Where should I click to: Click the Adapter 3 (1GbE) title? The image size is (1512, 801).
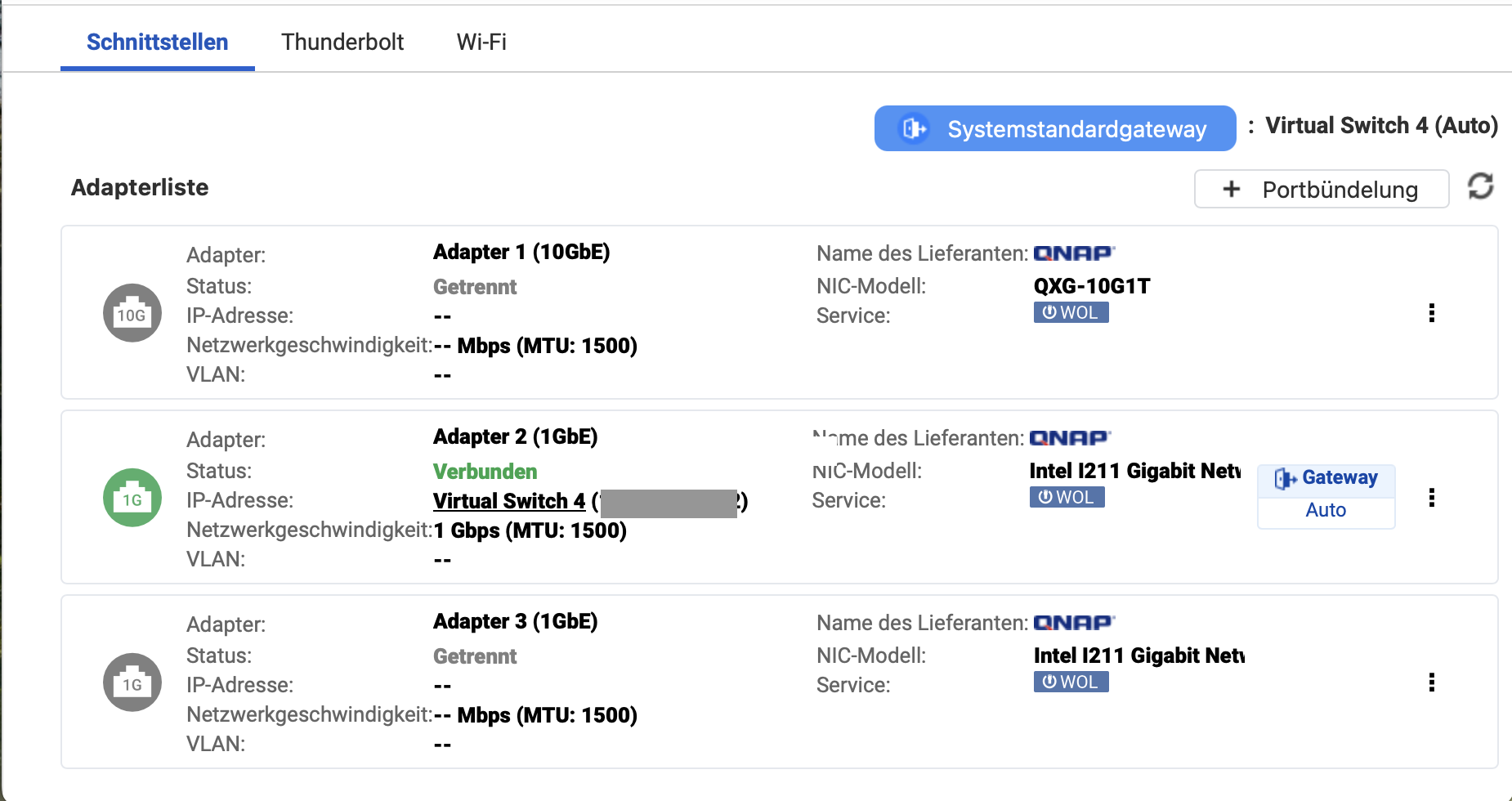click(515, 621)
